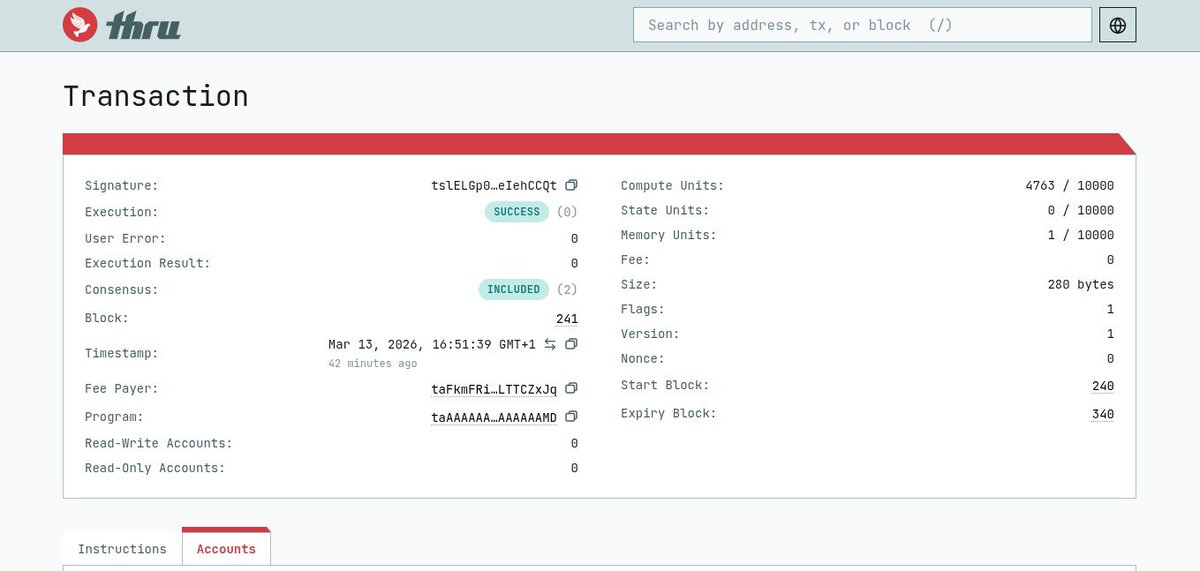This screenshot has height=571, width=1200.
Task: Click the signature tslELGp0…eIehCCQt
Action: coord(494,186)
